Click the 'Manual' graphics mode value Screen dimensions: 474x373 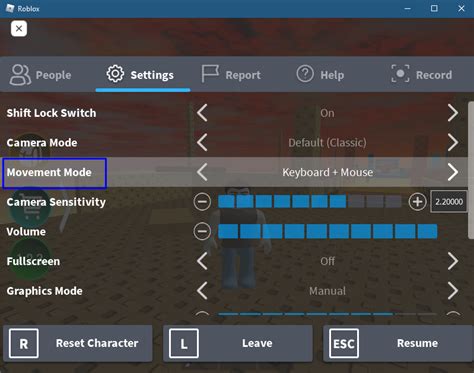(x=327, y=291)
